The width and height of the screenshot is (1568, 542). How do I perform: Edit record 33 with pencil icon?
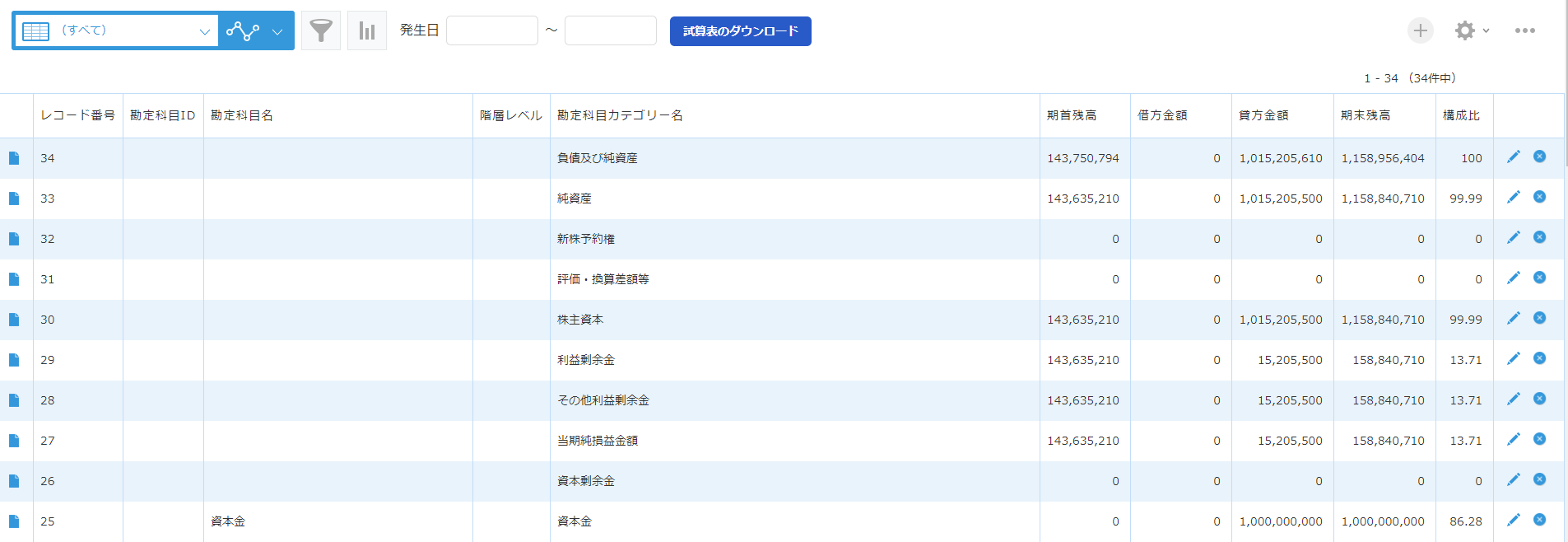[x=1513, y=197]
